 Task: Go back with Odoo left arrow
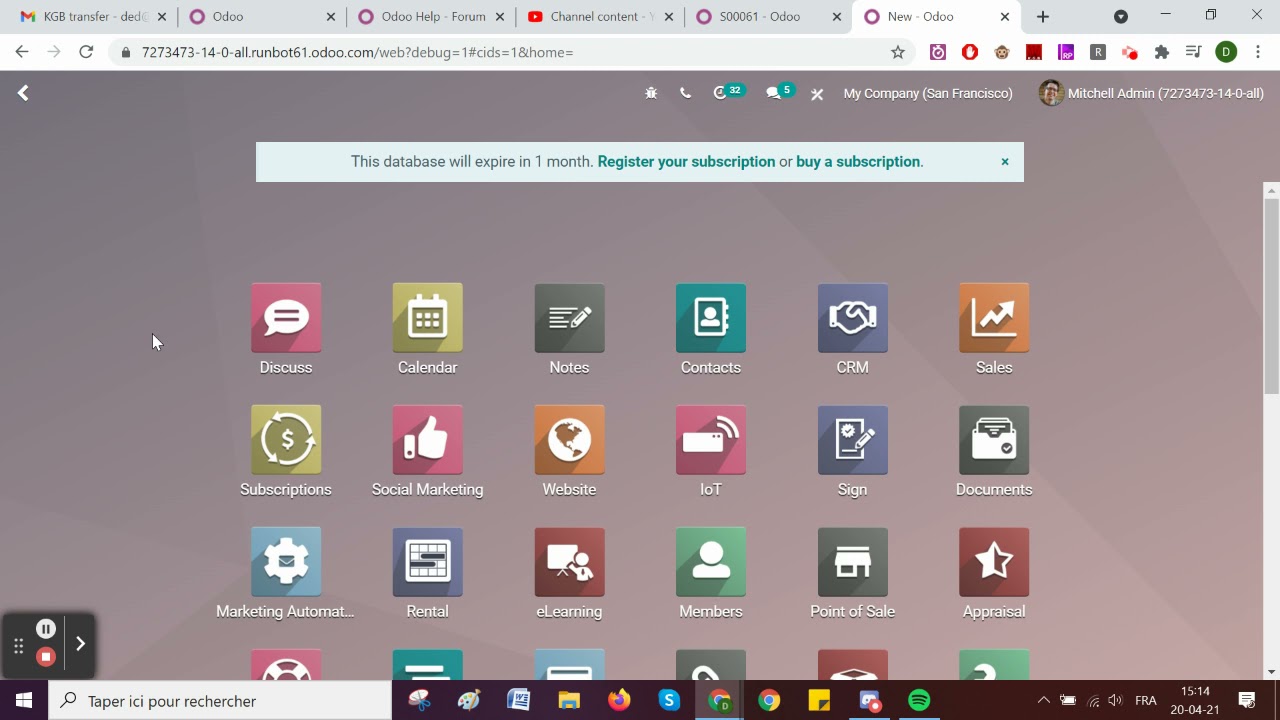click(x=23, y=93)
